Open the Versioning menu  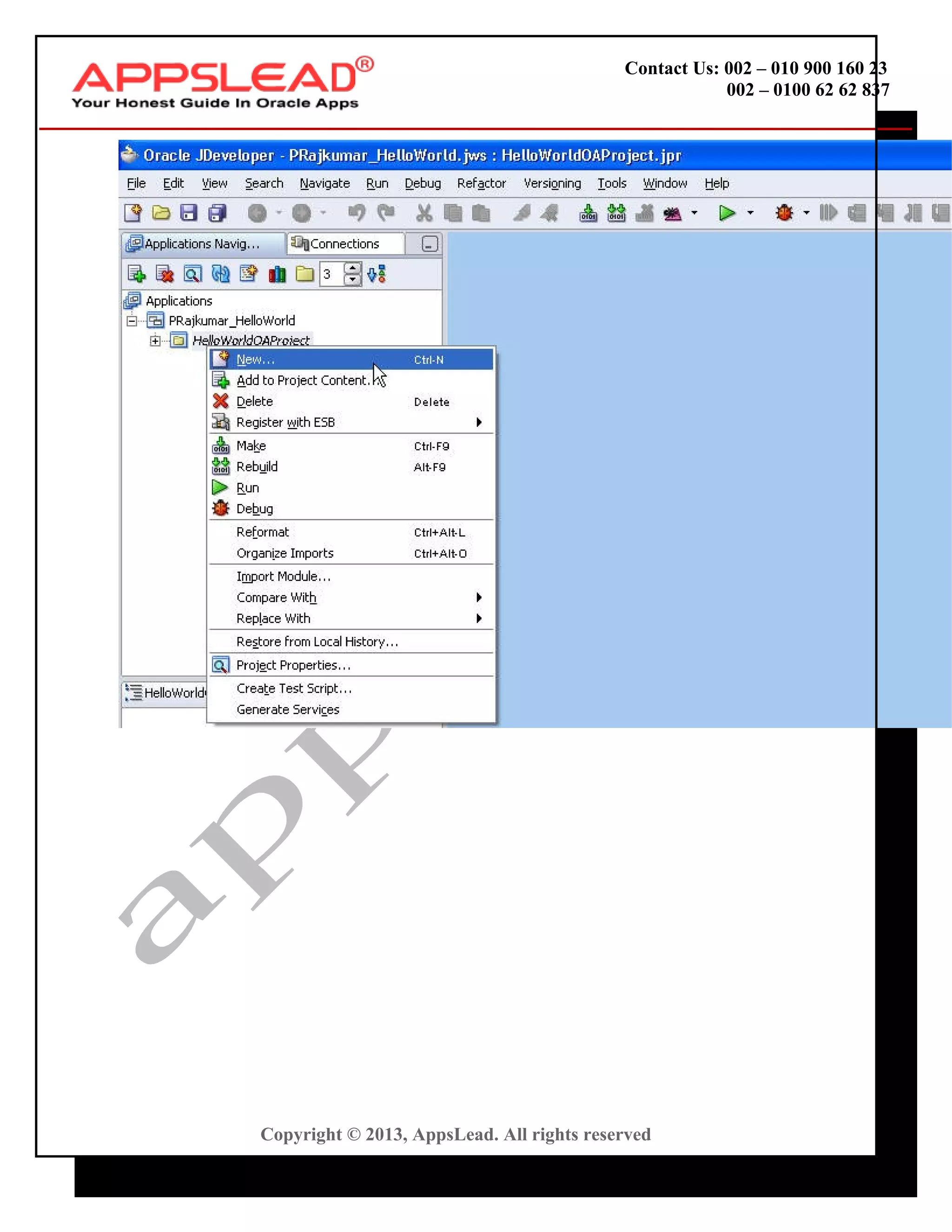(x=552, y=184)
